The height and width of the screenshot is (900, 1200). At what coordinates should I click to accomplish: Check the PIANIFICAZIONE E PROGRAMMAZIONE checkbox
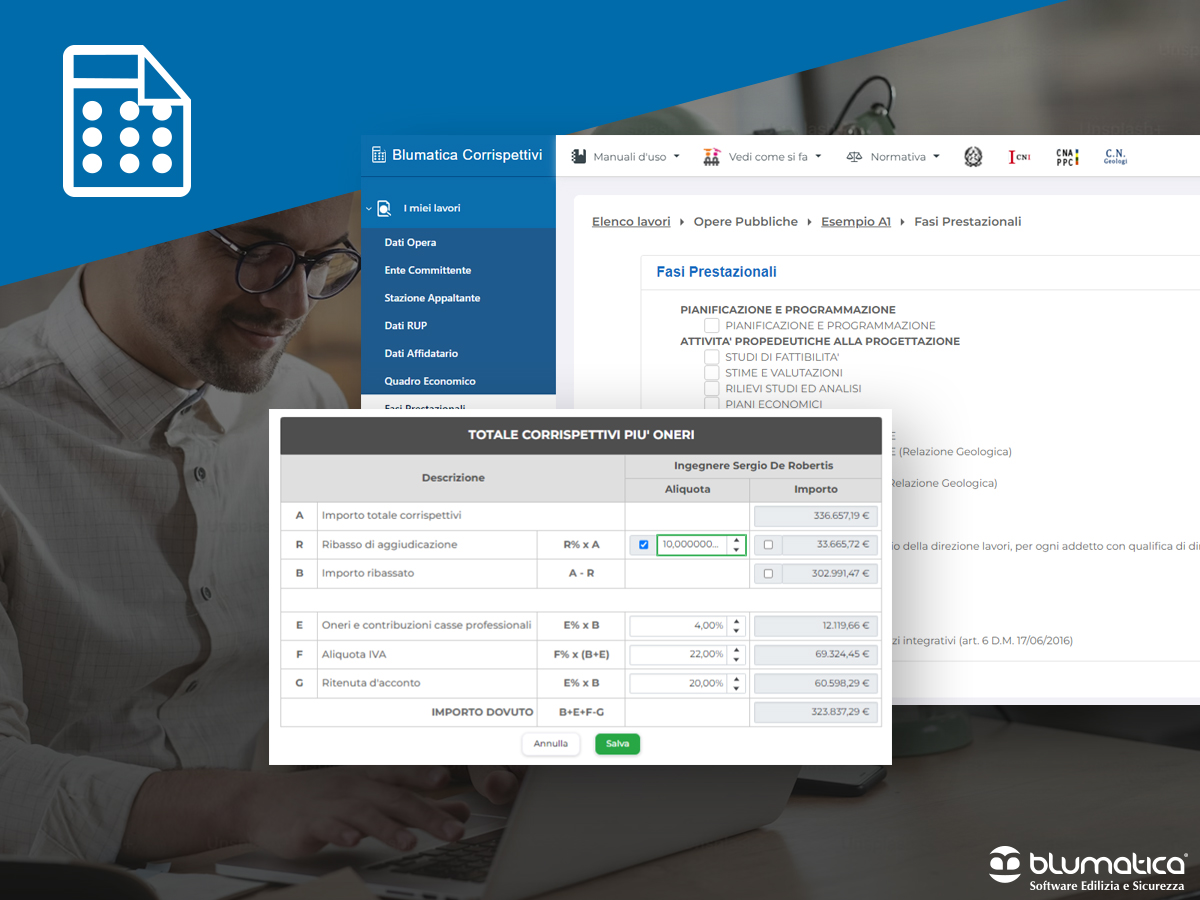[x=711, y=325]
